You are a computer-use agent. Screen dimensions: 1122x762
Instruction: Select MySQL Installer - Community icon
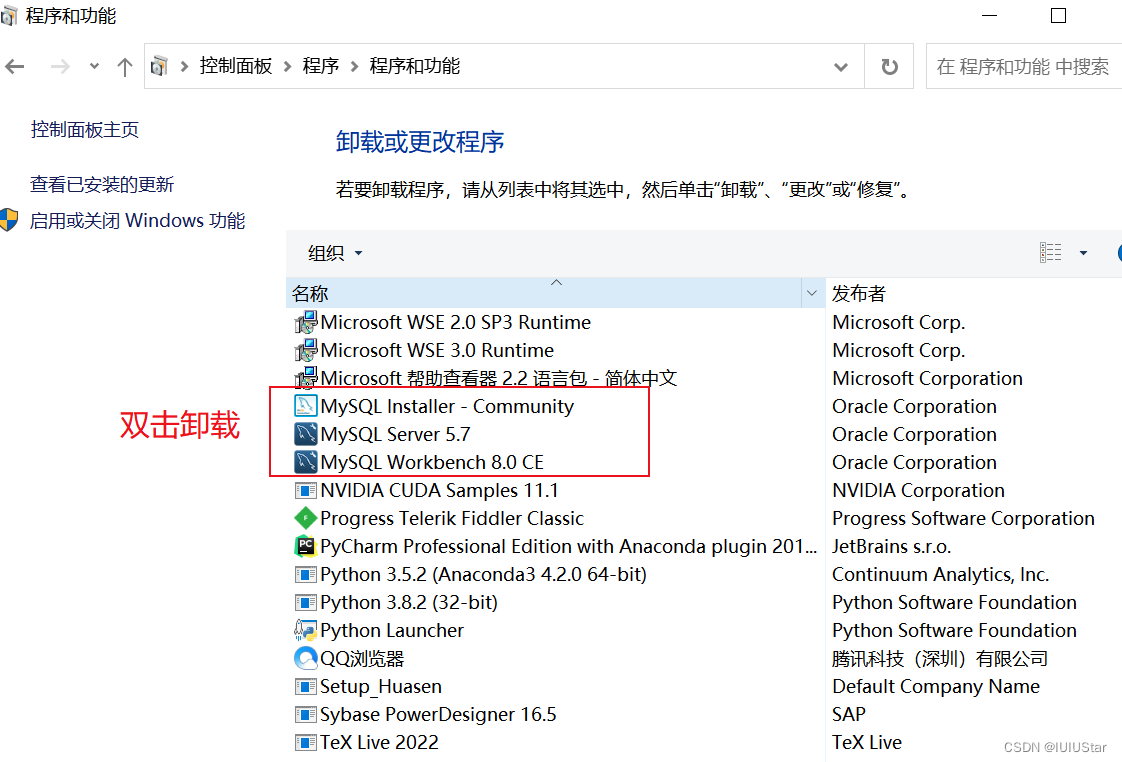coord(306,406)
